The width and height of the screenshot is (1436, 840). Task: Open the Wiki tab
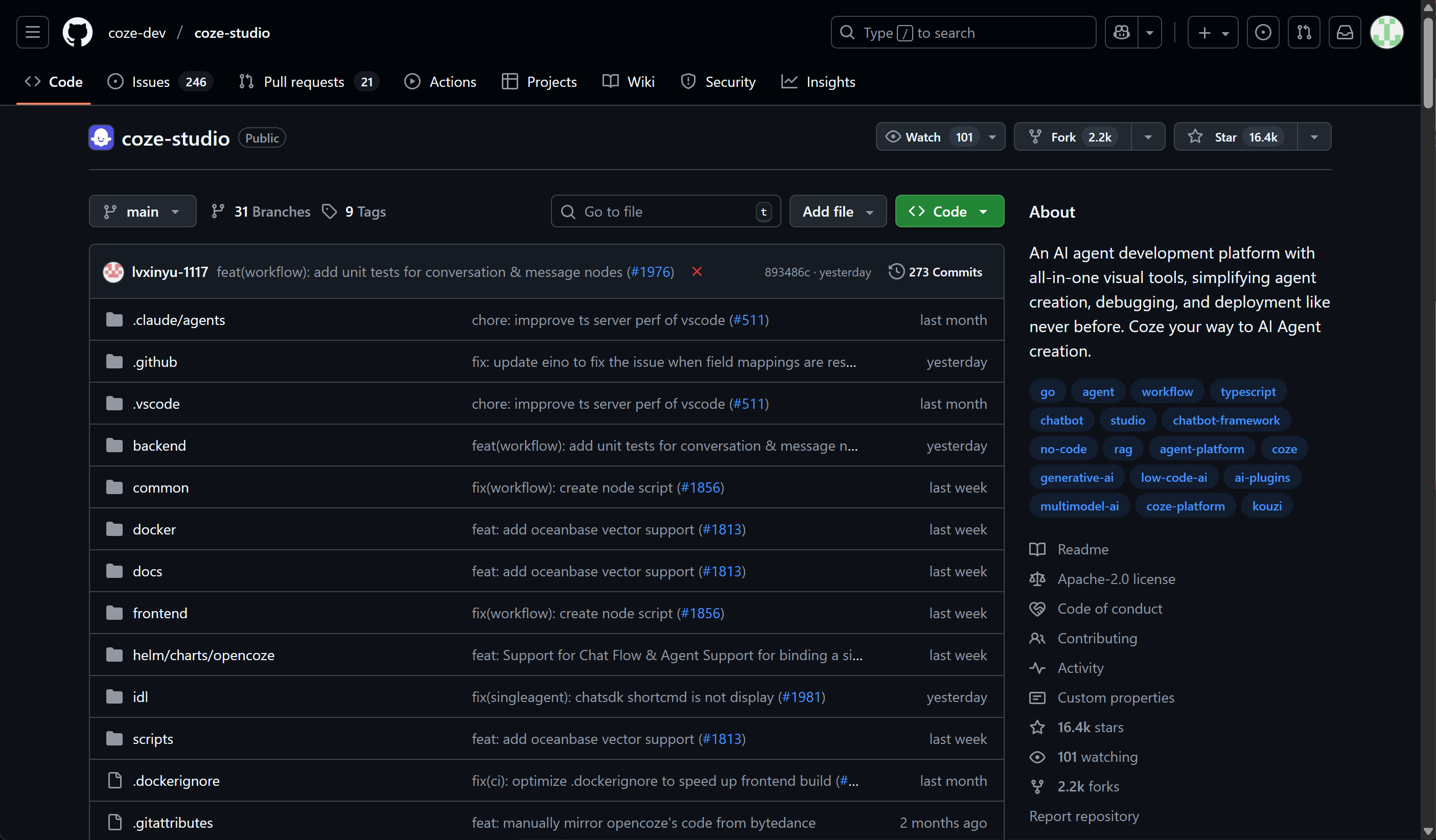pos(629,81)
